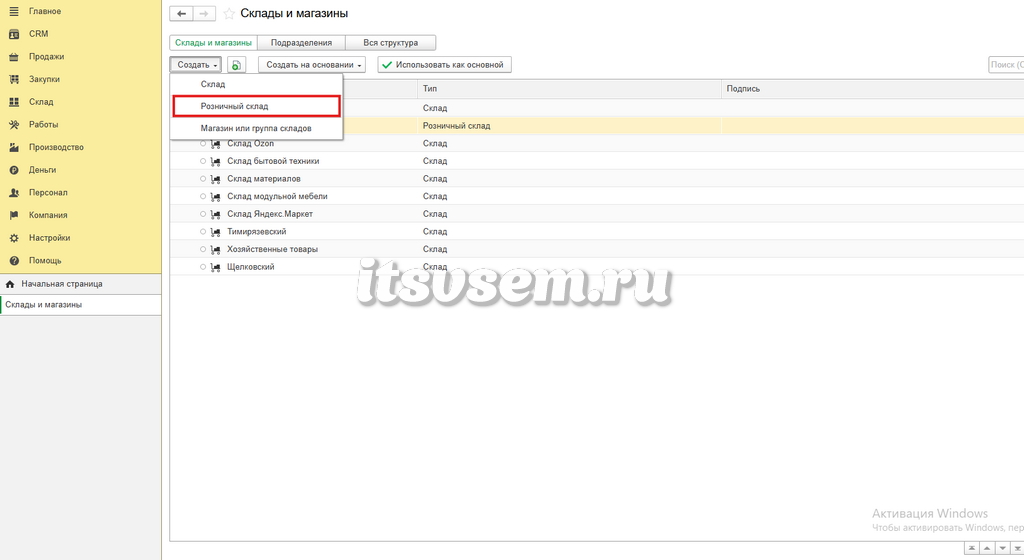Open Начальная страница in the panel
Viewport: 1024px width, 560px height.
pos(61,284)
